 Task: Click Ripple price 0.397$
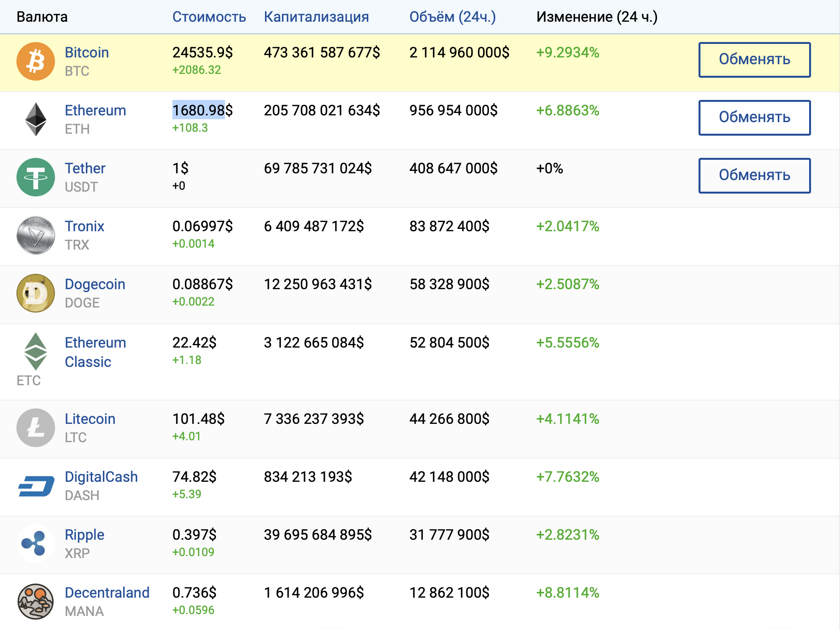tap(194, 535)
